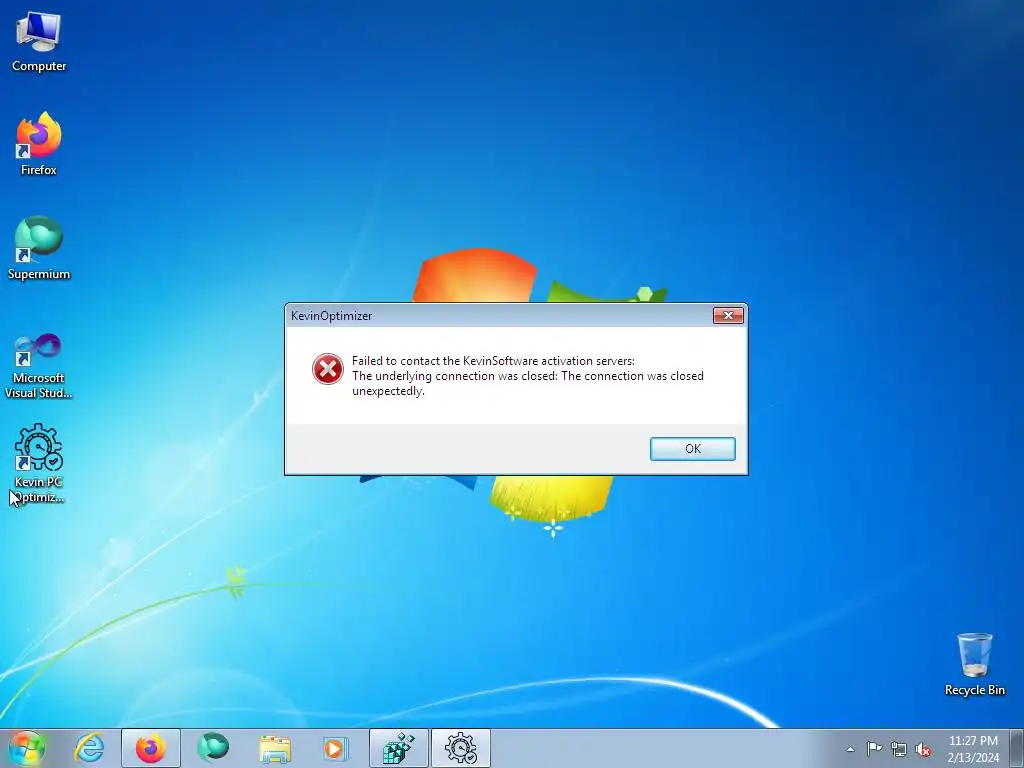Viewport: 1024px width, 768px height.
Task: Open the Windows Start menu
Action: (27, 748)
